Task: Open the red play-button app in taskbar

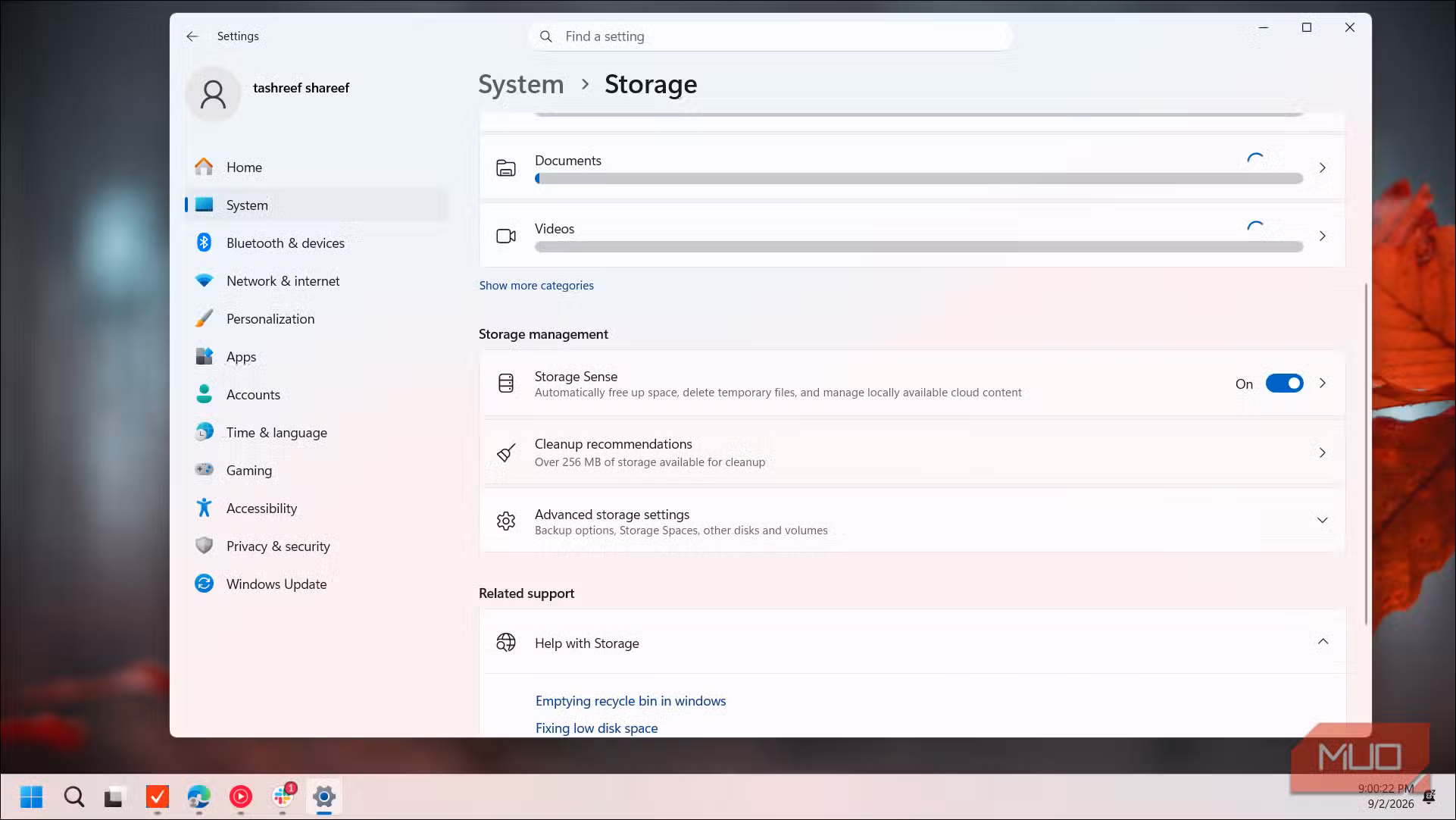Action: (241, 797)
